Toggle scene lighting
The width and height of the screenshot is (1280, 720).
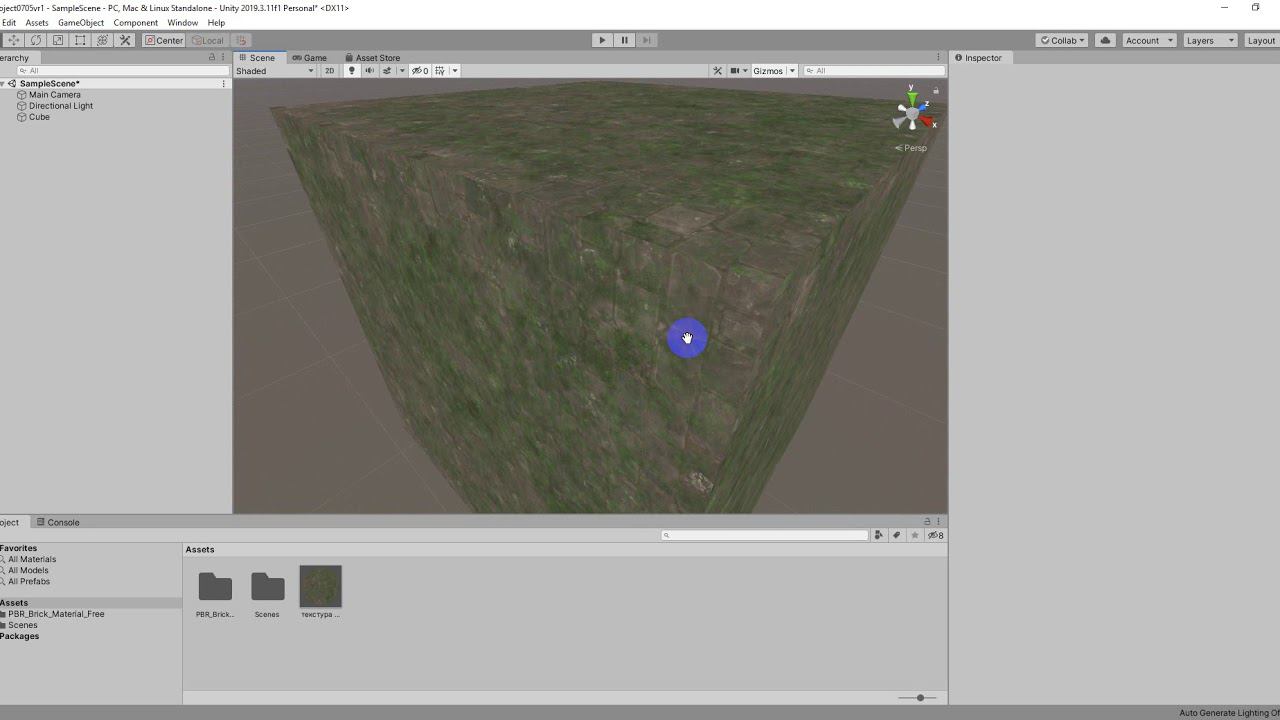click(351, 71)
